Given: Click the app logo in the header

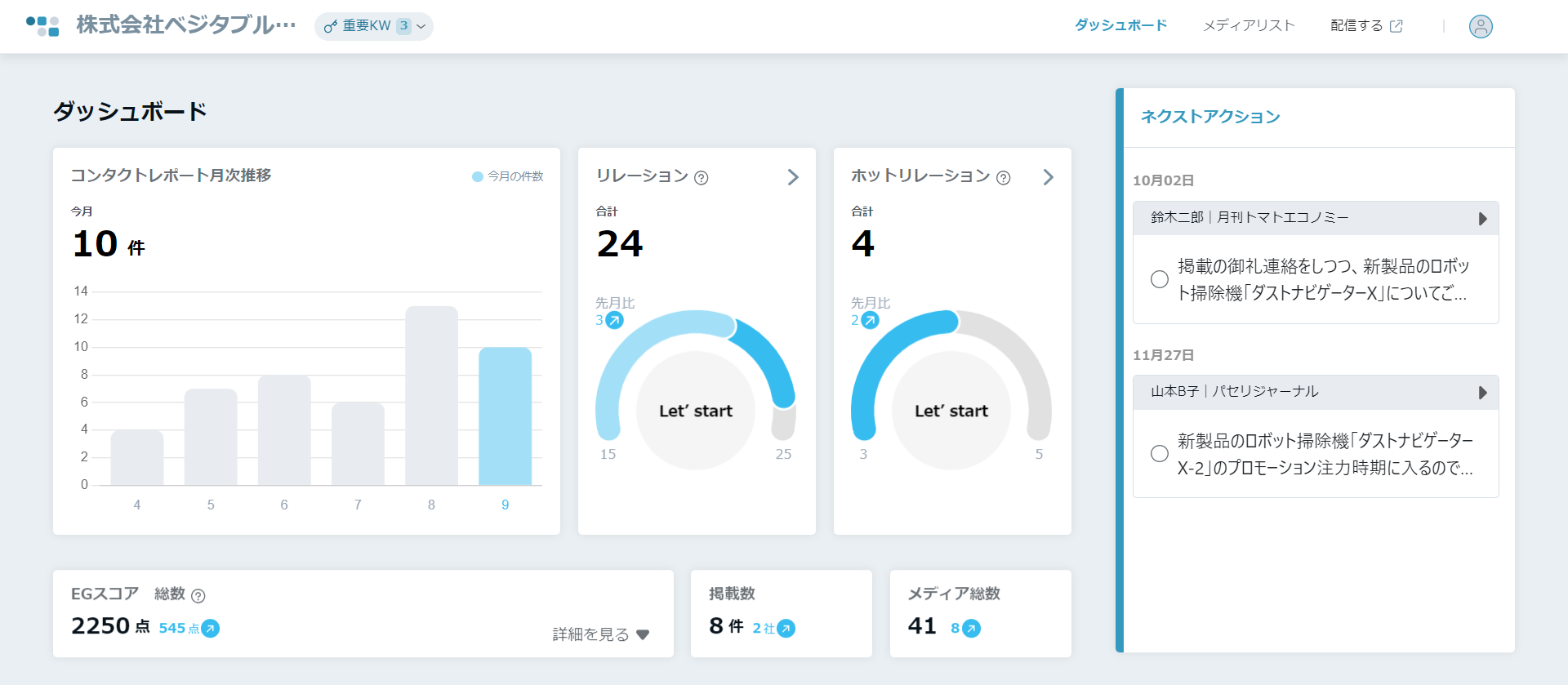Looking at the screenshot, I should (x=42, y=26).
